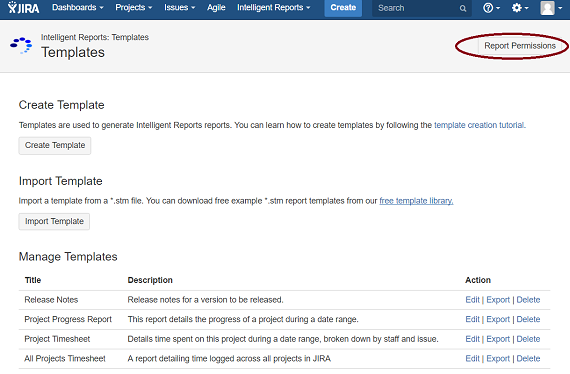The height and width of the screenshot is (374, 570).
Task: Expand the Issues dropdown menu
Action: [180, 8]
